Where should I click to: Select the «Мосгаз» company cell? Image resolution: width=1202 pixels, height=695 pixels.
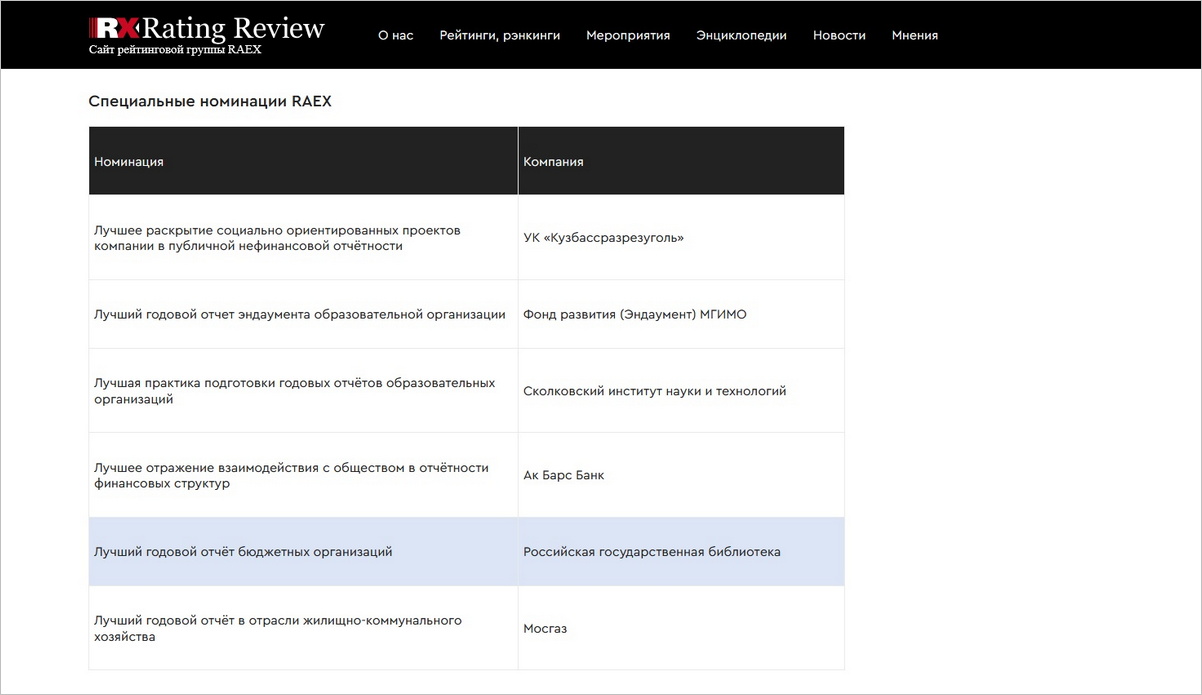tap(545, 629)
